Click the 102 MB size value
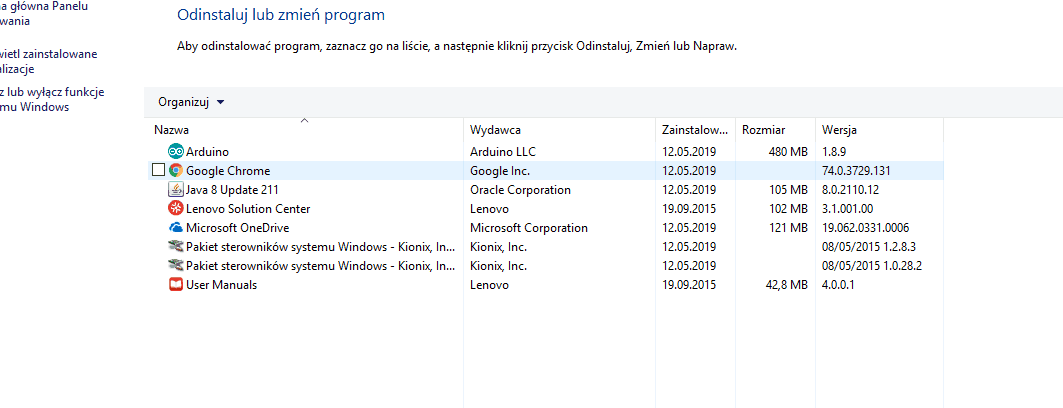The width and height of the screenshot is (1063, 408). pos(788,209)
